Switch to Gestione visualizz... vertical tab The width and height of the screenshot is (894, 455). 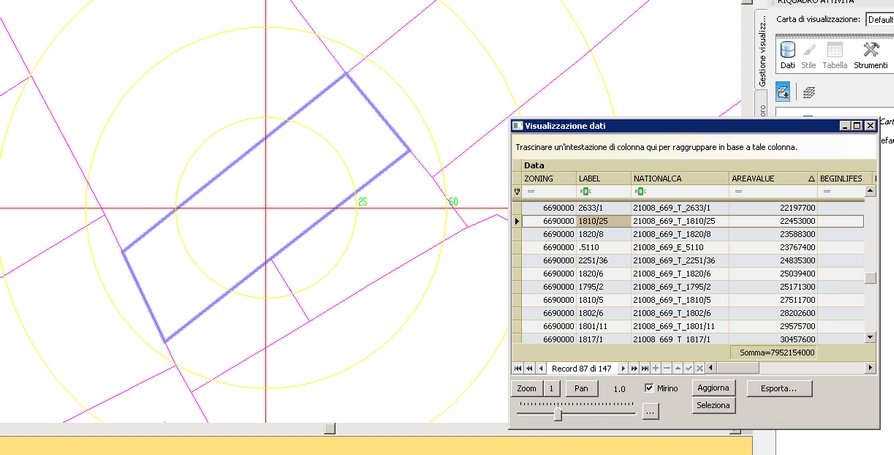click(761, 50)
